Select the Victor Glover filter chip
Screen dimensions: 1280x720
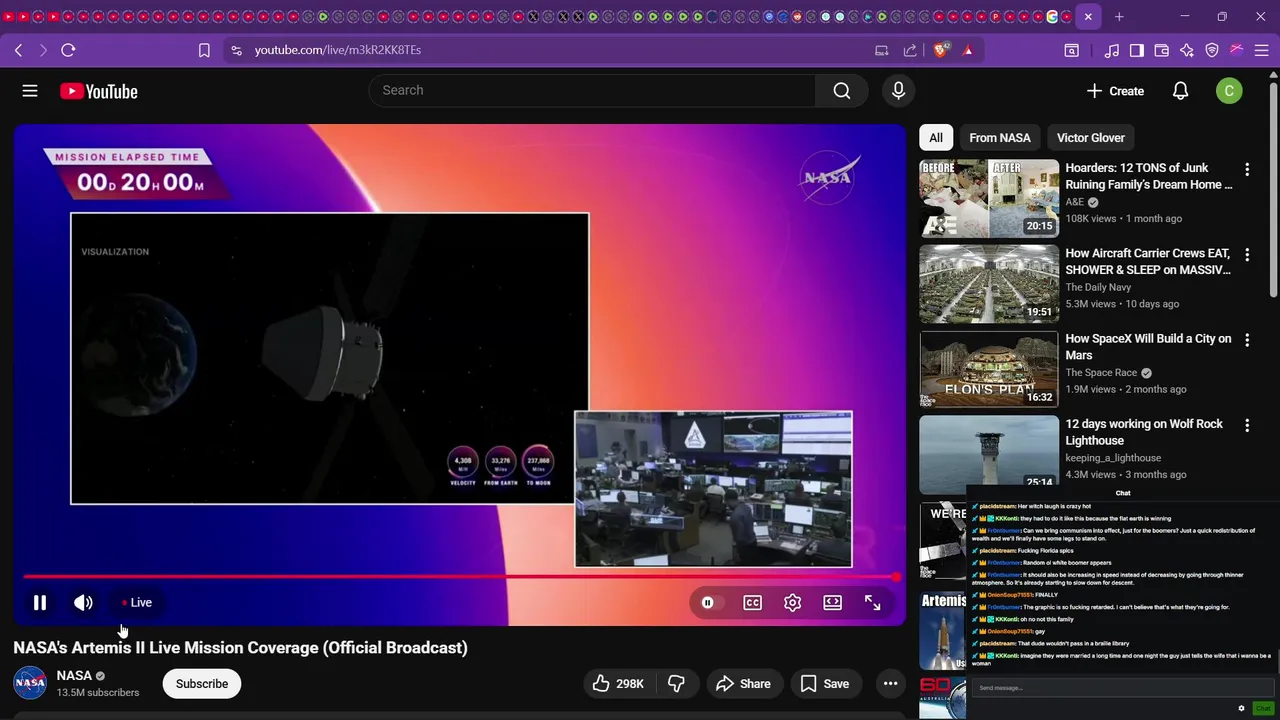click(1091, 138)
